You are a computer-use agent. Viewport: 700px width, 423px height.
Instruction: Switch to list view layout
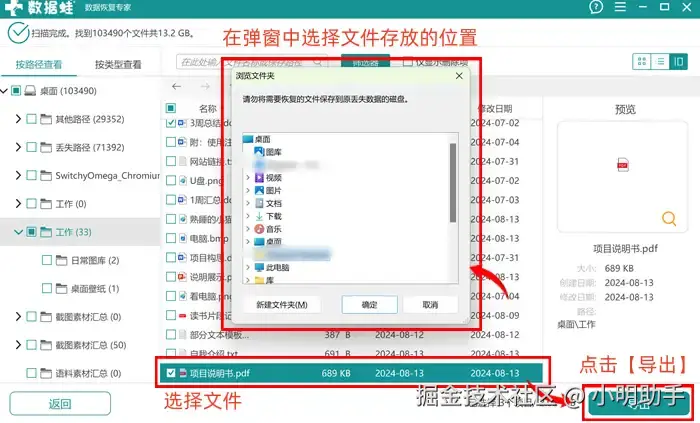pos(660,62)
